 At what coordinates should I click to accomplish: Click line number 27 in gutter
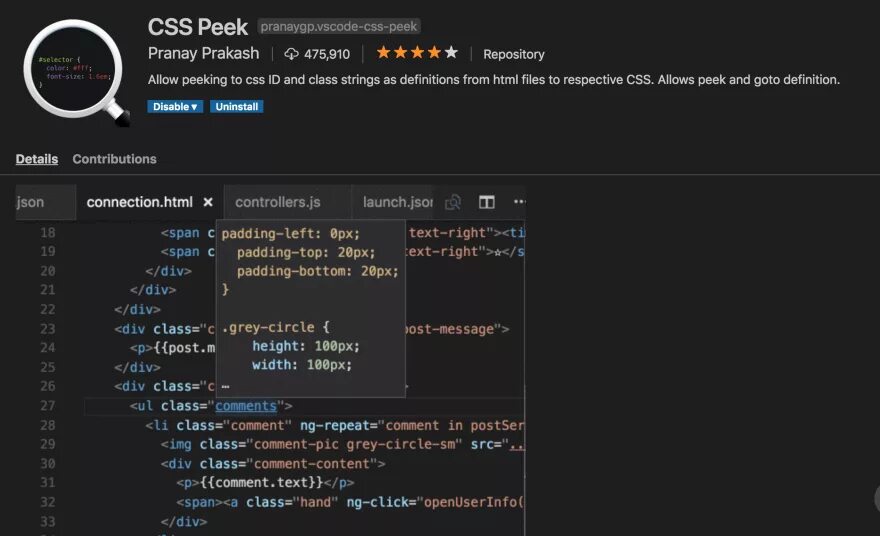point(48,406)
